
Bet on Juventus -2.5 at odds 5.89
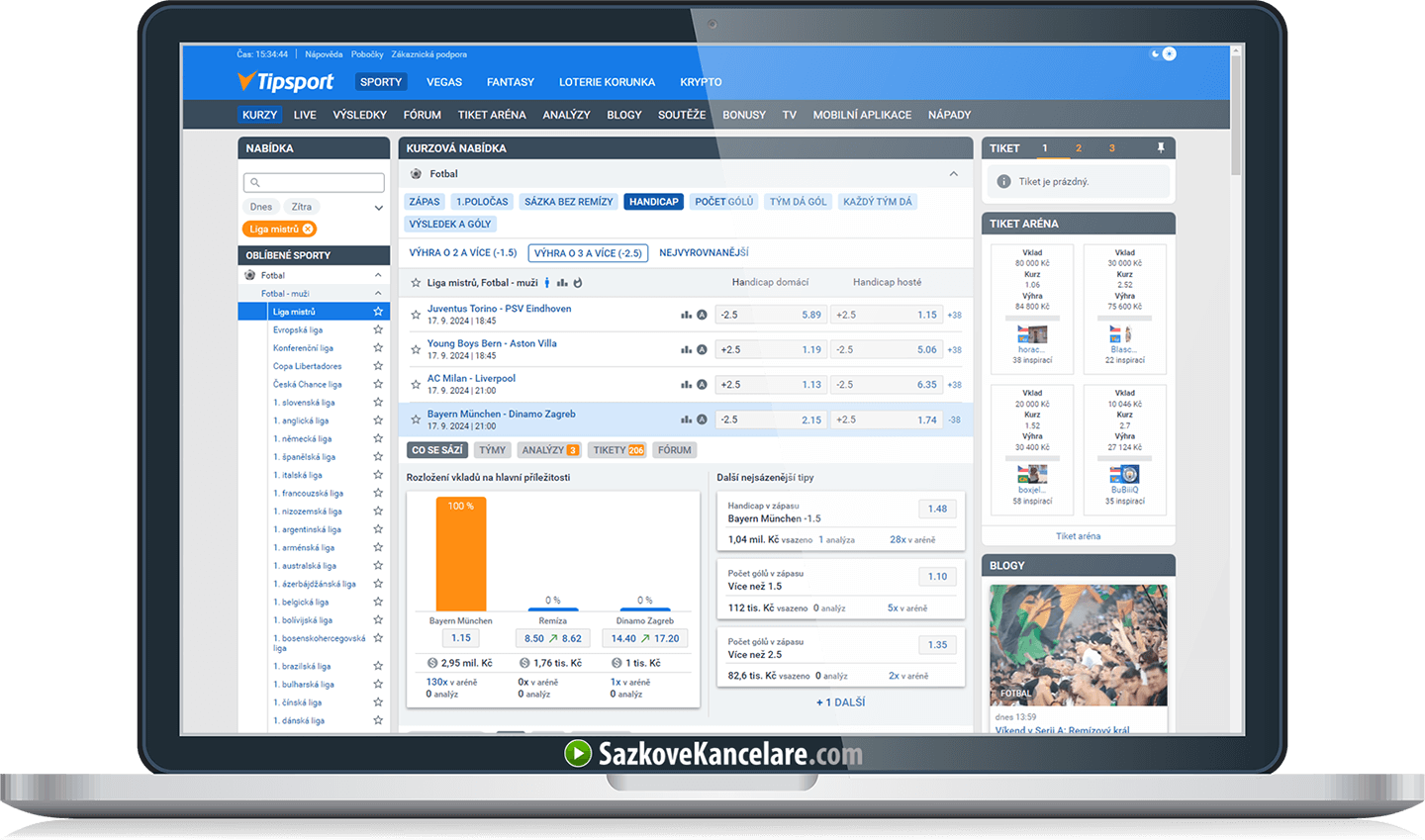772,315
